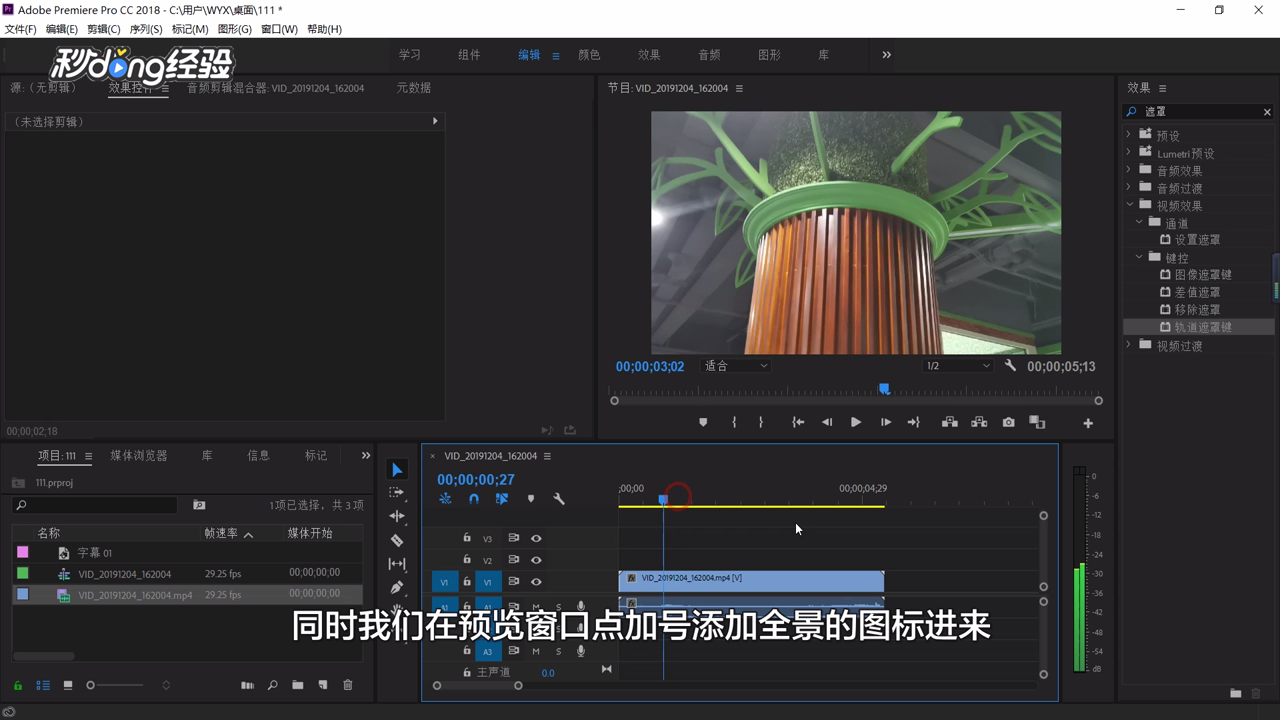Viewport: 1280px width, 720px height.
Task: Toggle V3 track lock
Action: (466, 538)
